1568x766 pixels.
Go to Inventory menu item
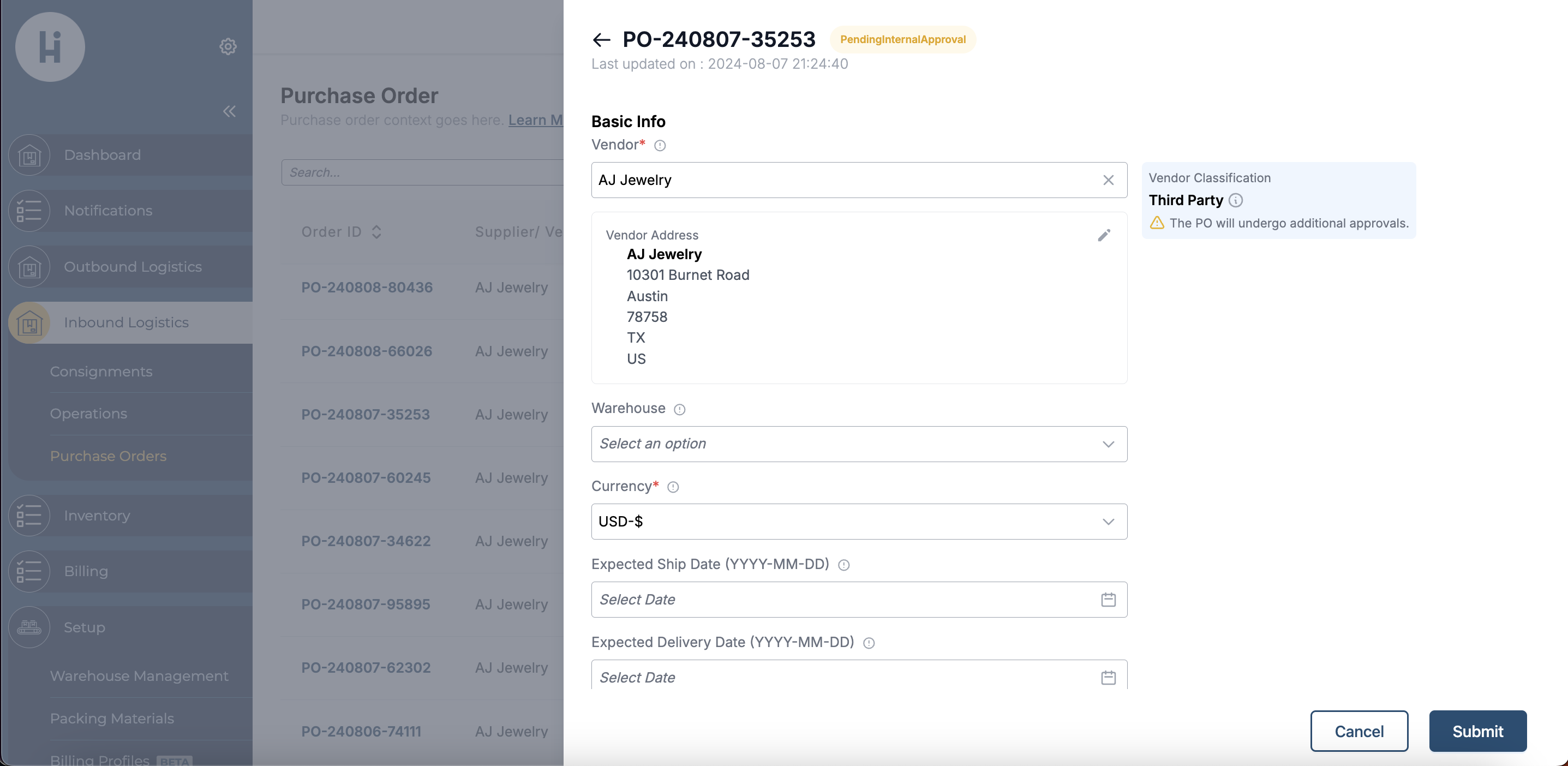pyautogui.click(x=97, y=516)
